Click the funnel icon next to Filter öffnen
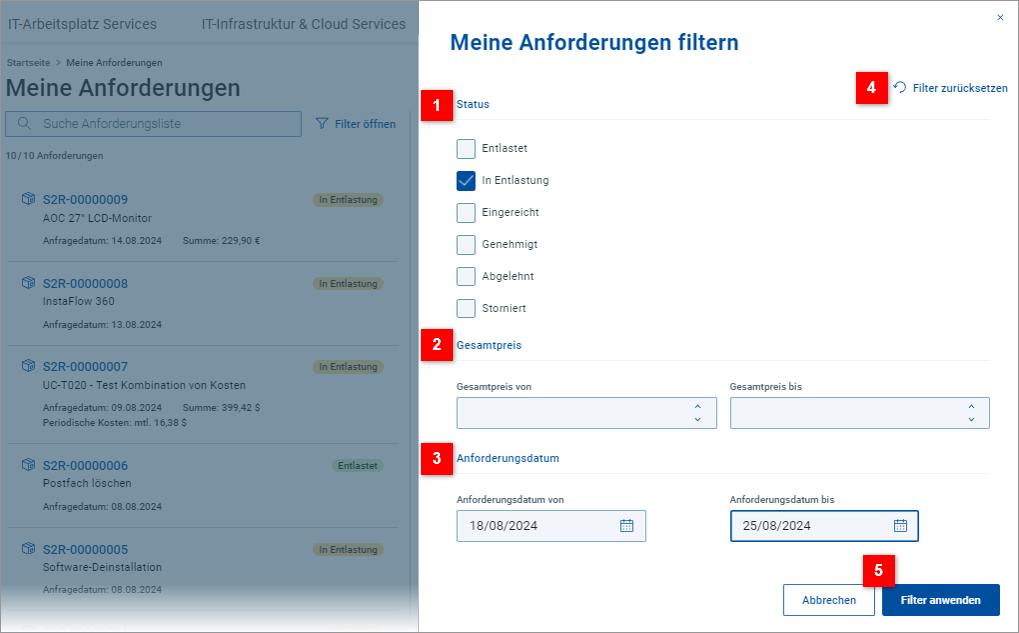The image size is (1019, 633). pyautogui.click(x=322, y=124)
